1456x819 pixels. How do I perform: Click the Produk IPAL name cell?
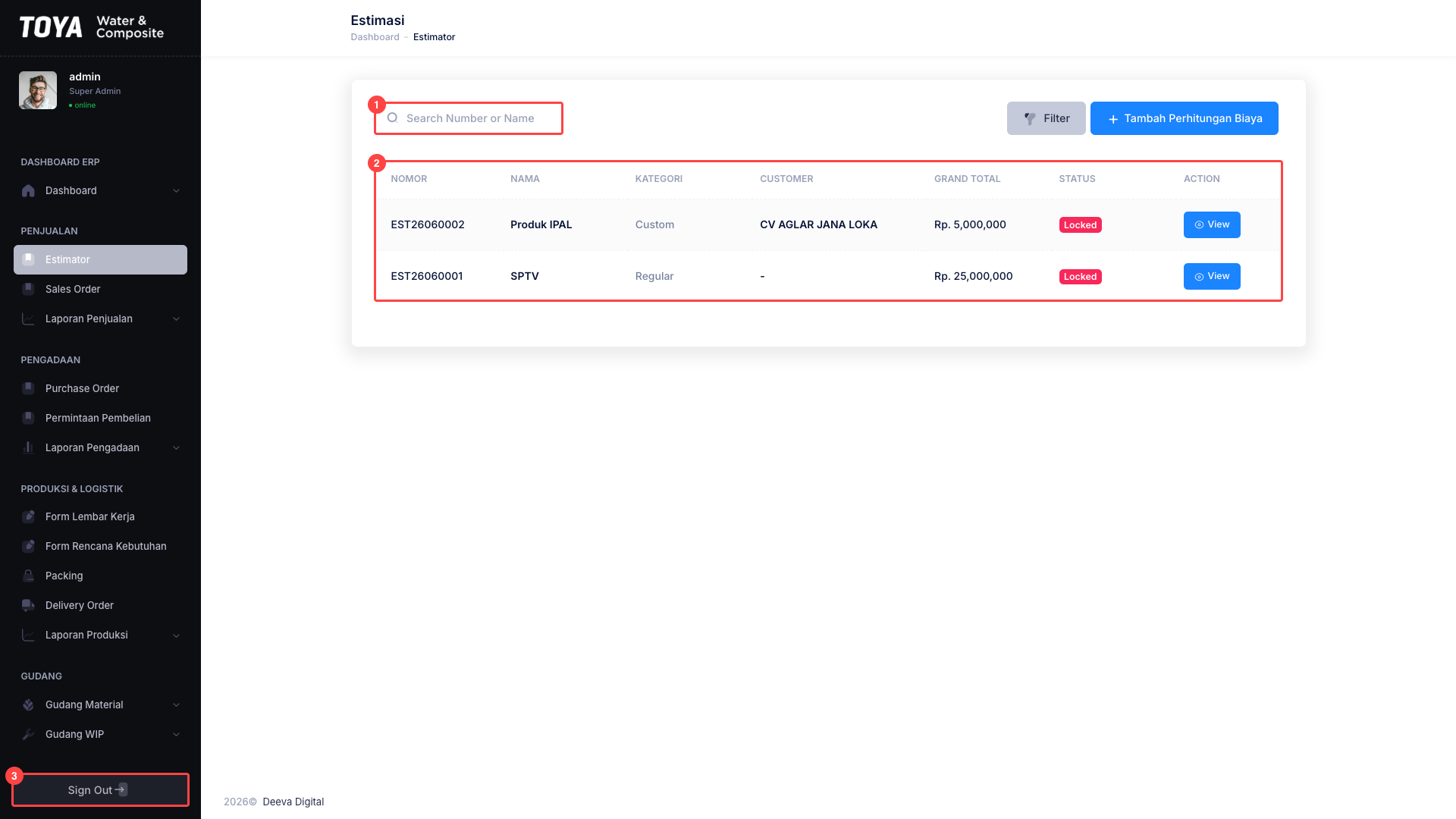[541, 224]
